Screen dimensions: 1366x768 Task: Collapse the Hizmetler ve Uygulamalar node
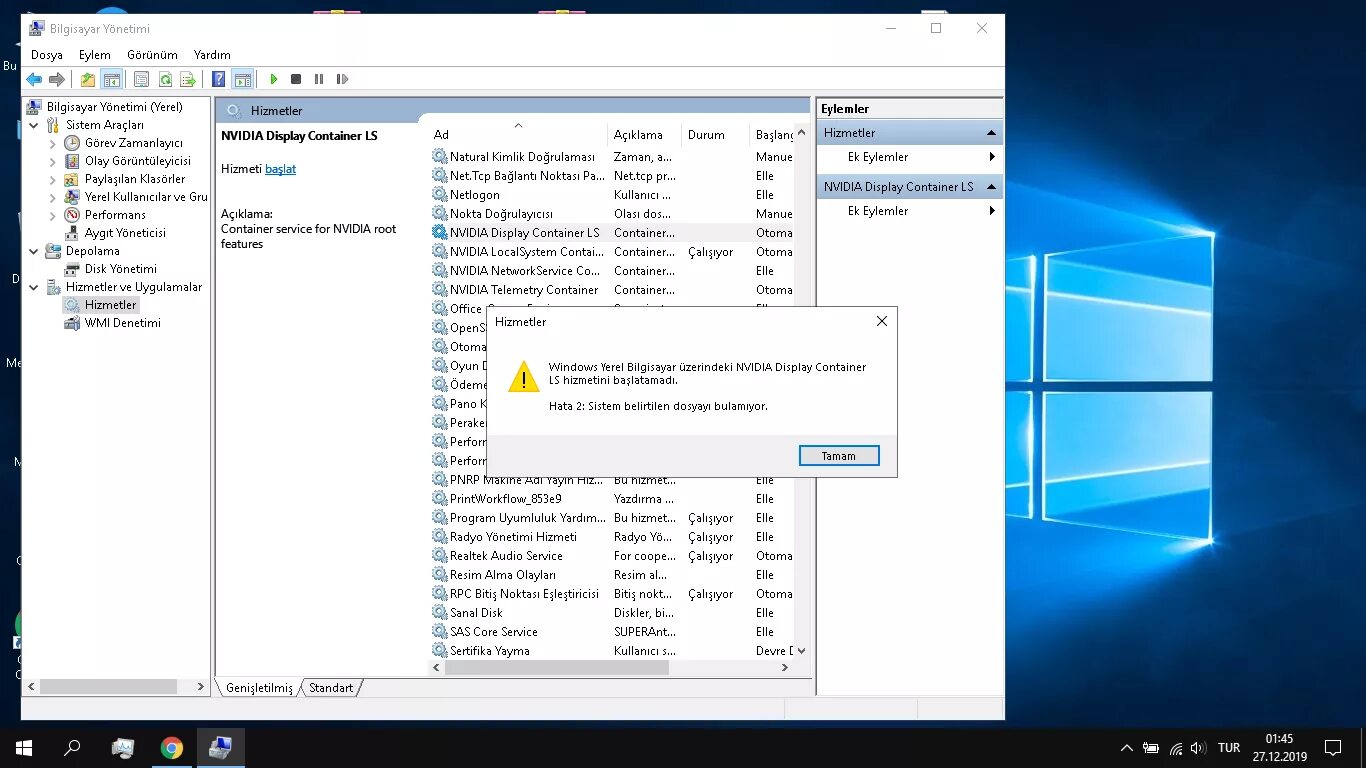click(34, 287)
